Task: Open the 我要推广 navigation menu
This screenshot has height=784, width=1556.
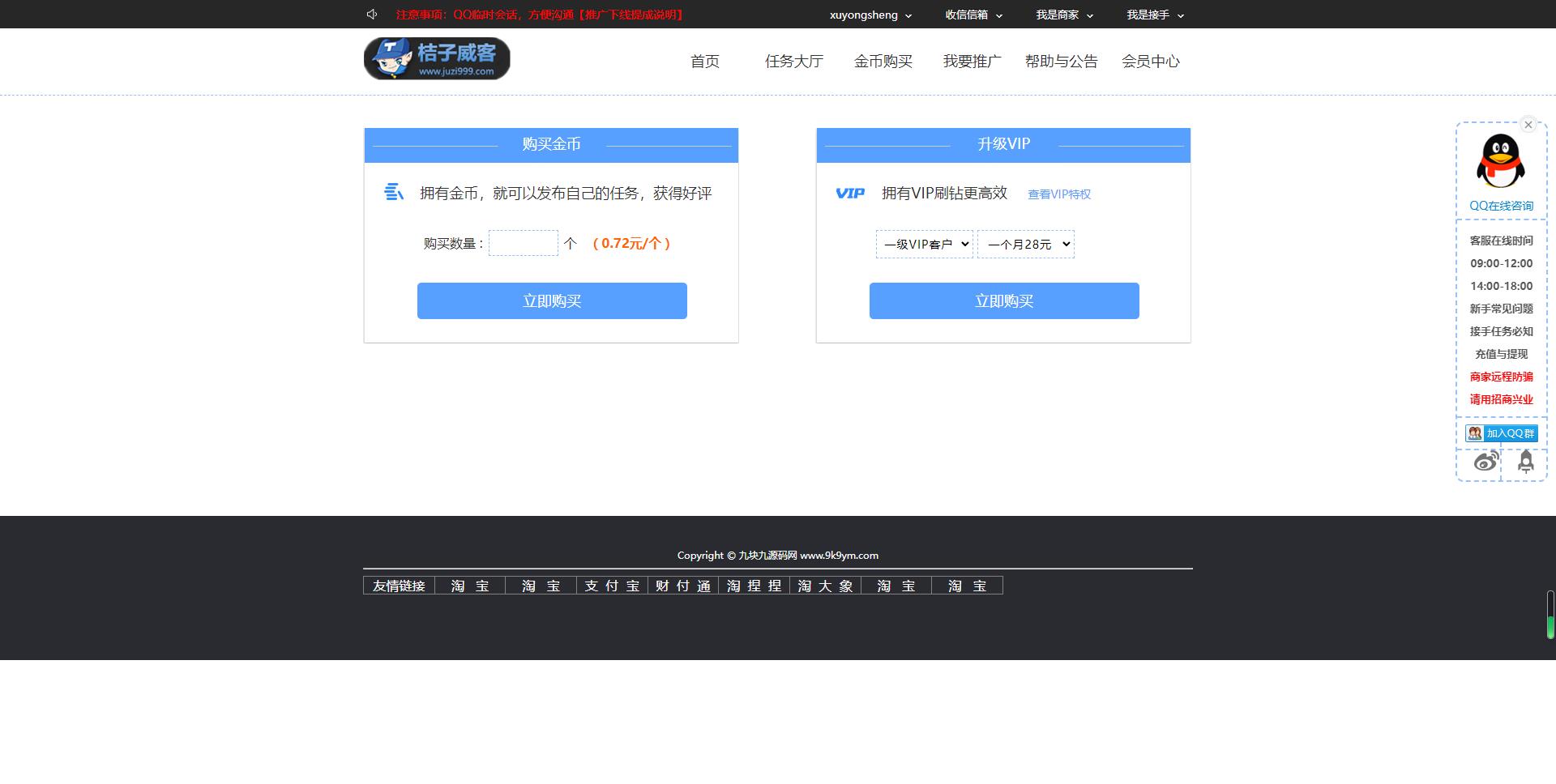Action: (972, 61)
